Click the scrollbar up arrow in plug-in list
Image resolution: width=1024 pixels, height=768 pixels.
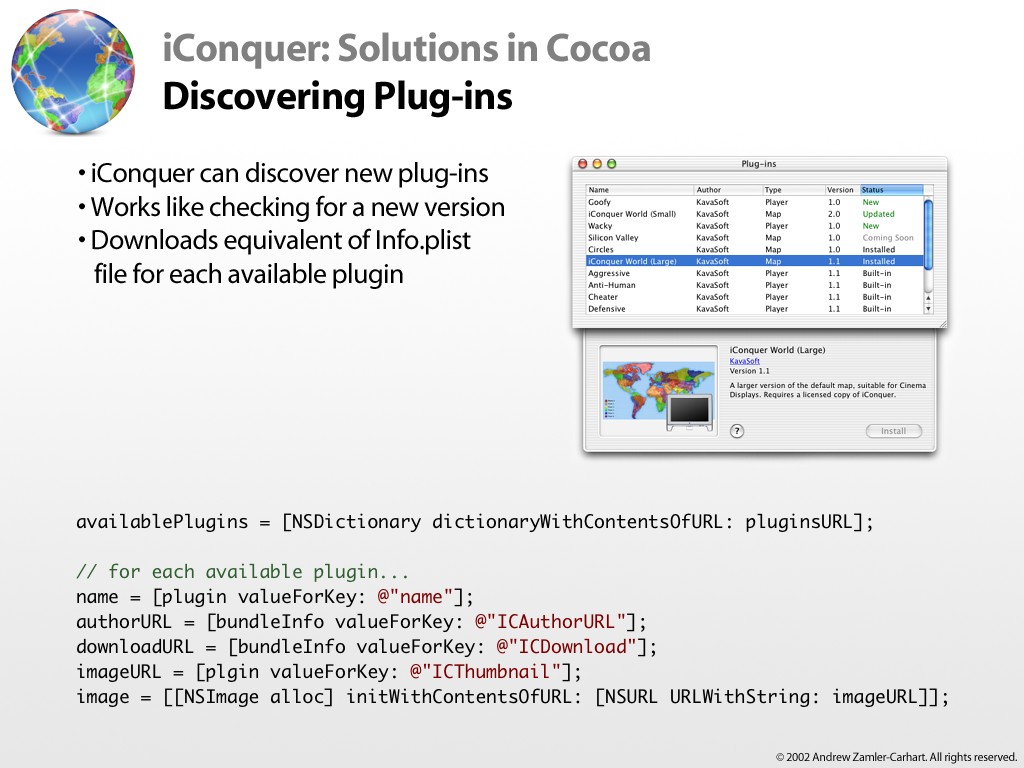click(x=928, y=297)
